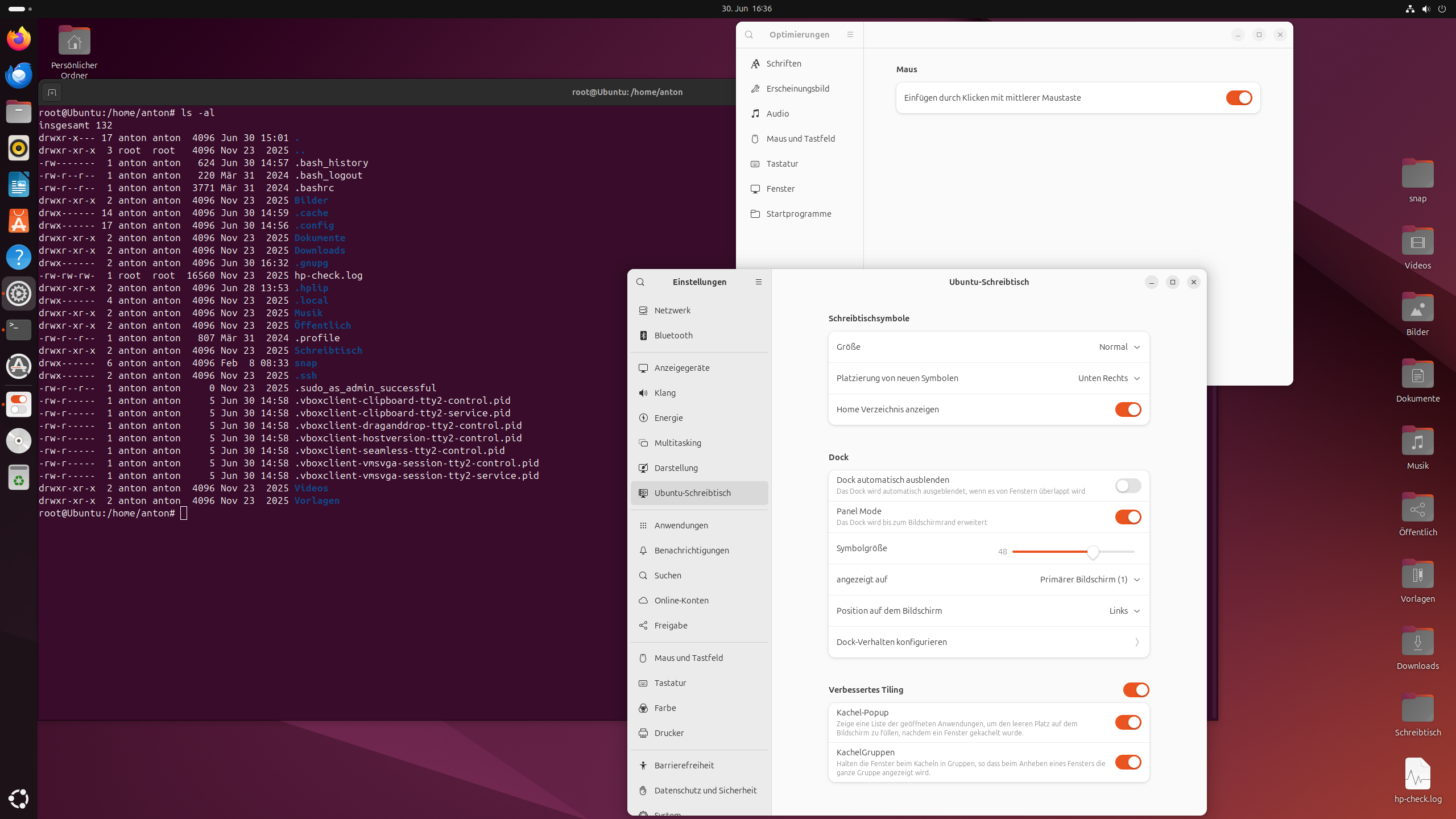Switch to Settings via the dock gear icon
The width and height of the screenshot is (1456, 819).
coord(19,293)
